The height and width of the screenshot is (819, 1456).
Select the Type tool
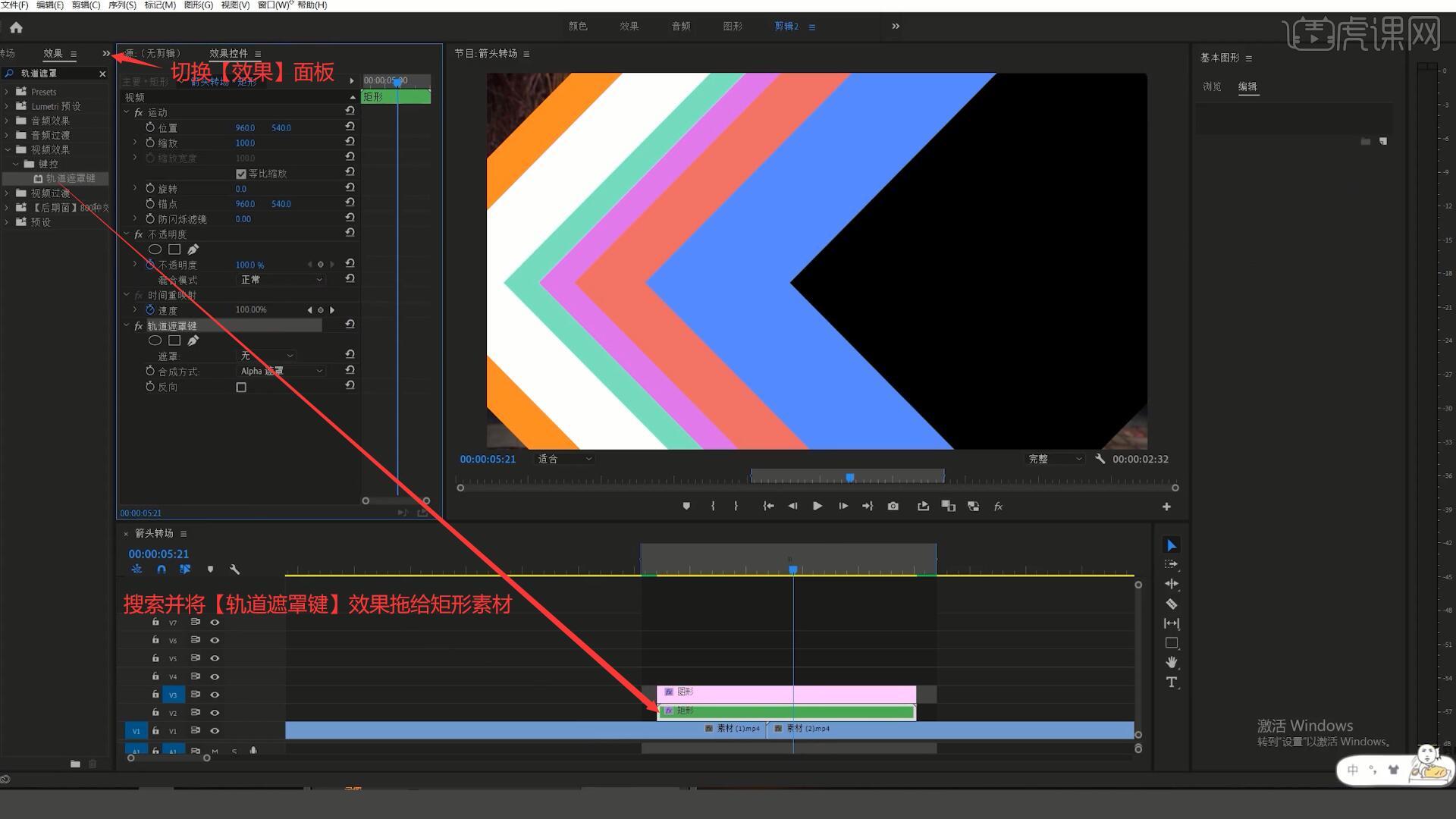point(1172,682)
